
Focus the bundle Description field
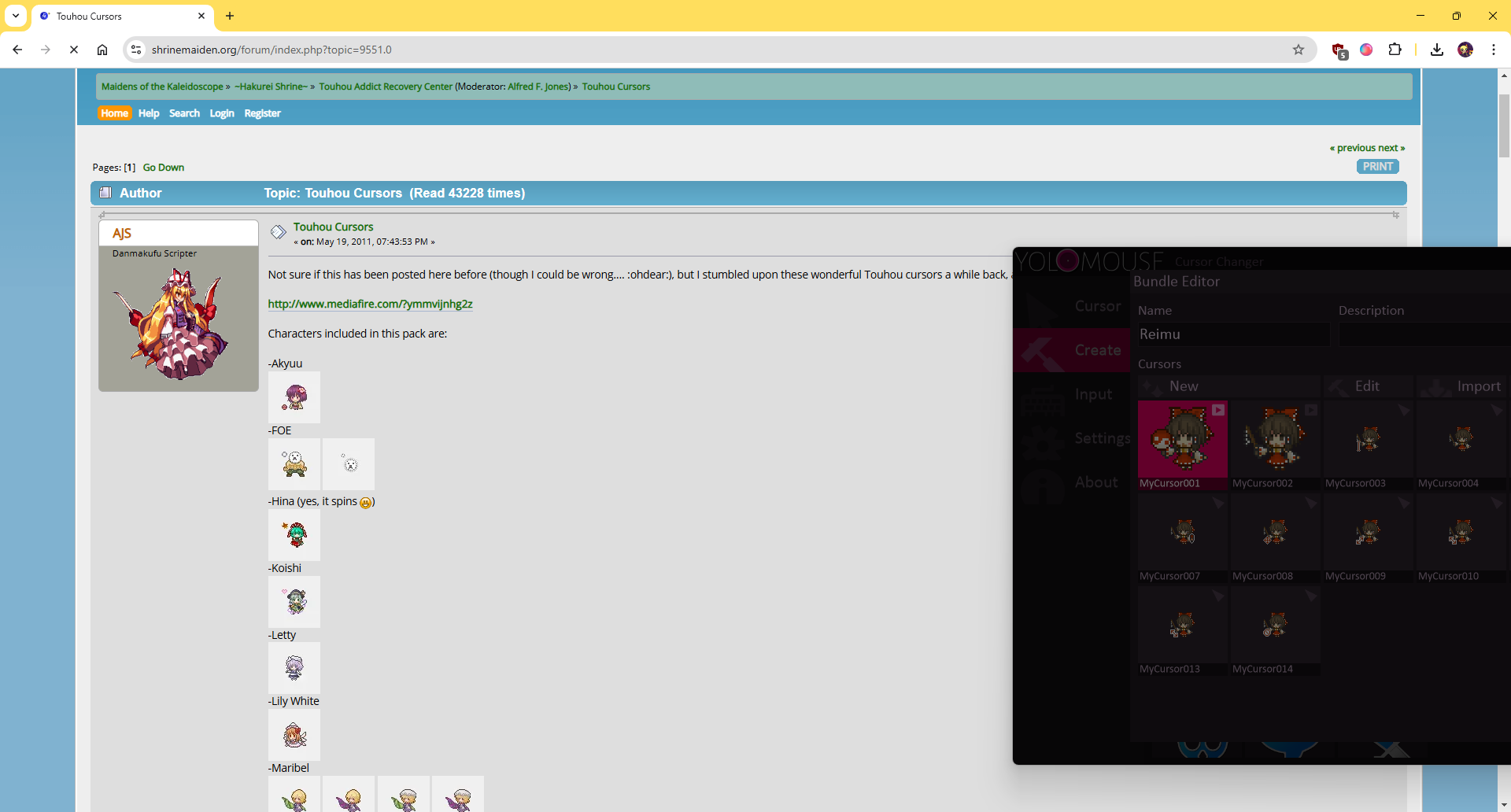coord(1424,334)
